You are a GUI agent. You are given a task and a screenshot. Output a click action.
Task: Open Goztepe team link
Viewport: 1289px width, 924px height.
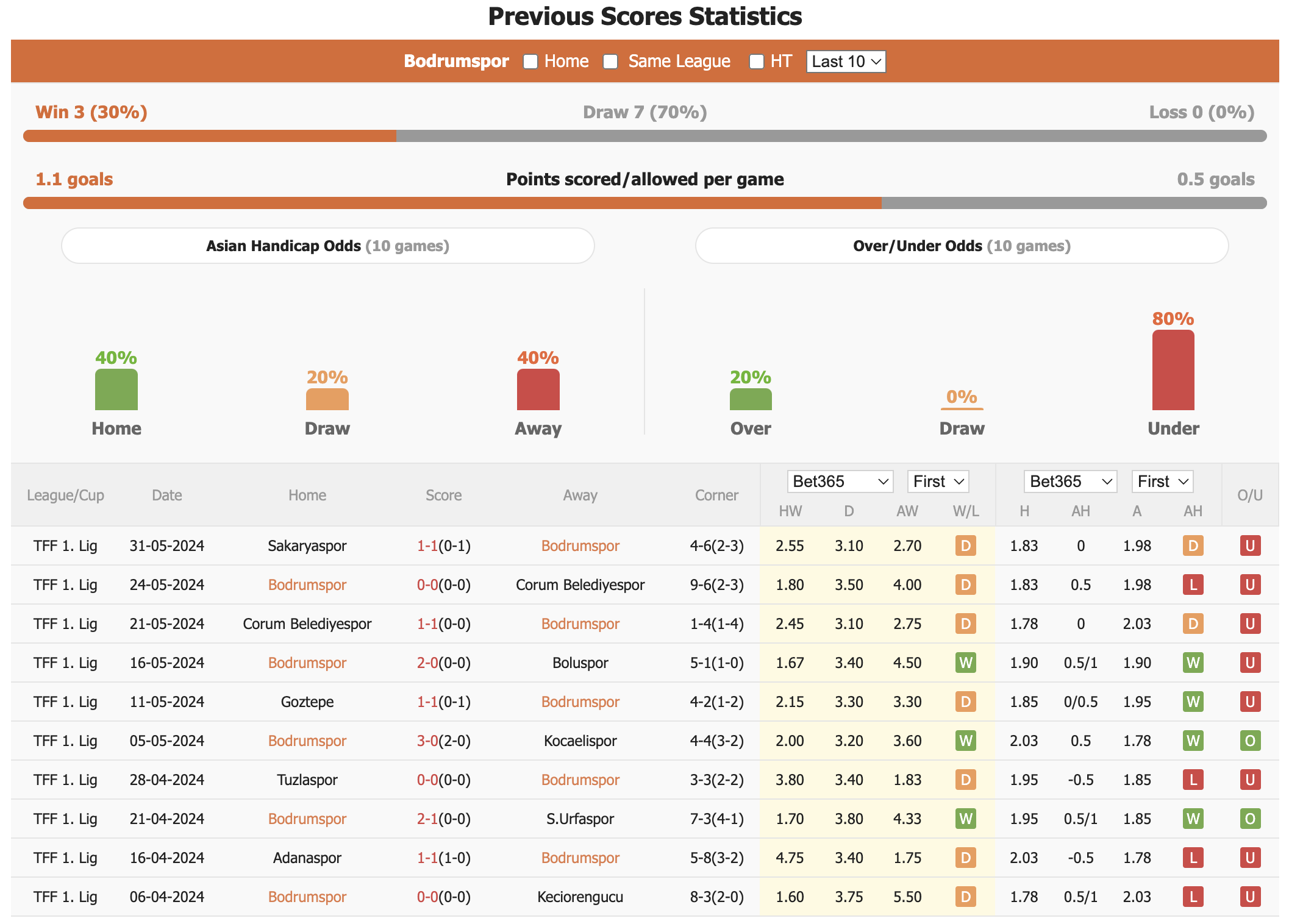pyautogui.click(x=307, y=702)
